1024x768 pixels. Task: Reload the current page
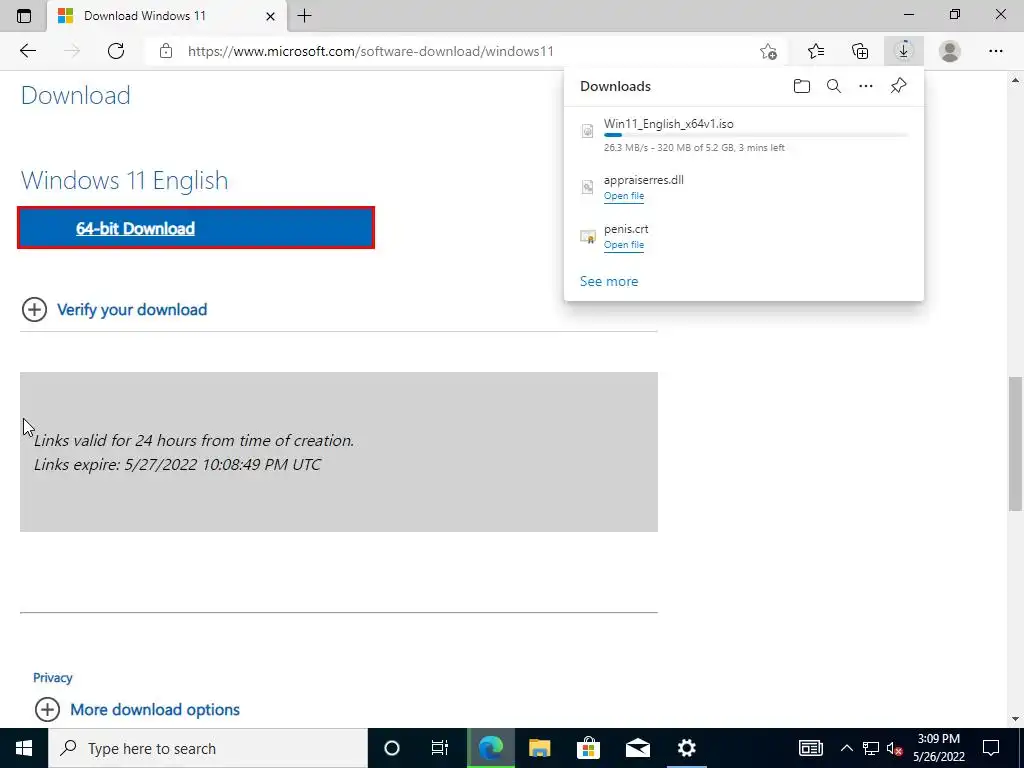(116, 51)
